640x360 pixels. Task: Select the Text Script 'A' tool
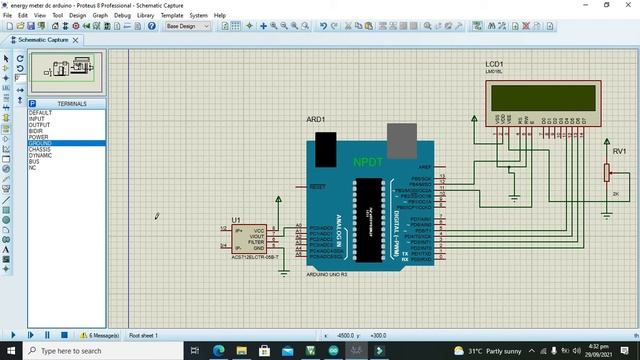click(x=6, y=250)
